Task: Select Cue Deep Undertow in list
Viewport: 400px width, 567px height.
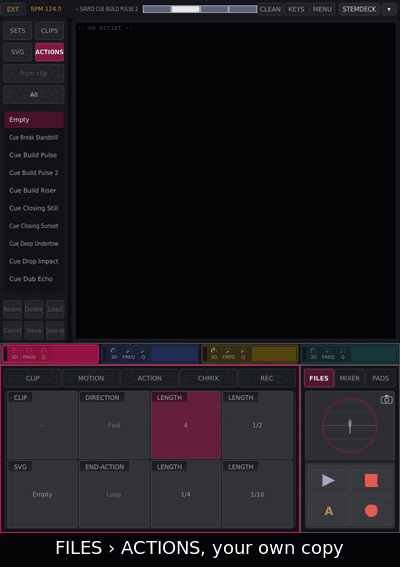Action: coord(34,244)
